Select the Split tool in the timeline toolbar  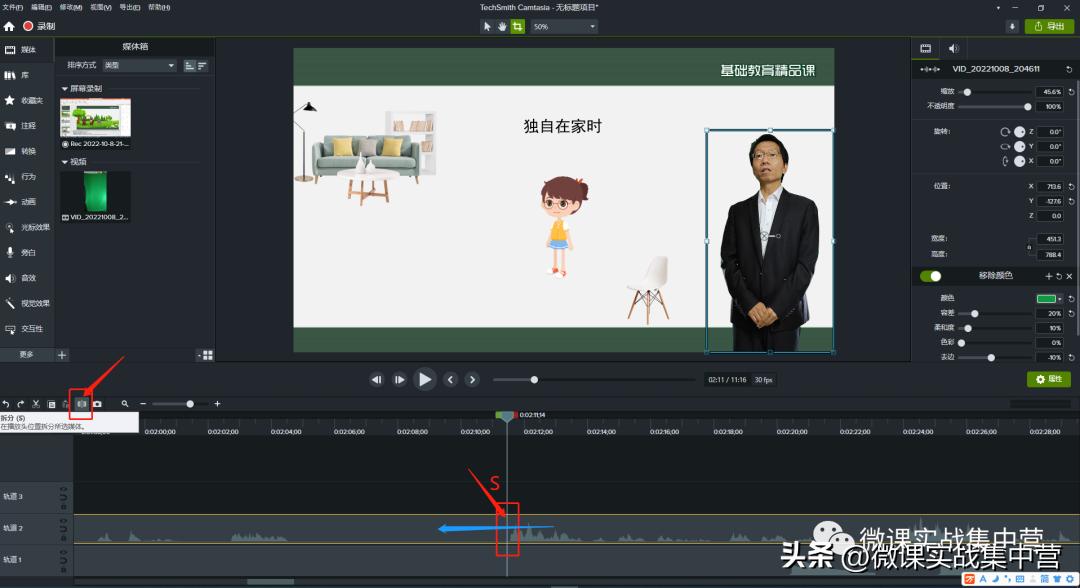(82, 404)
